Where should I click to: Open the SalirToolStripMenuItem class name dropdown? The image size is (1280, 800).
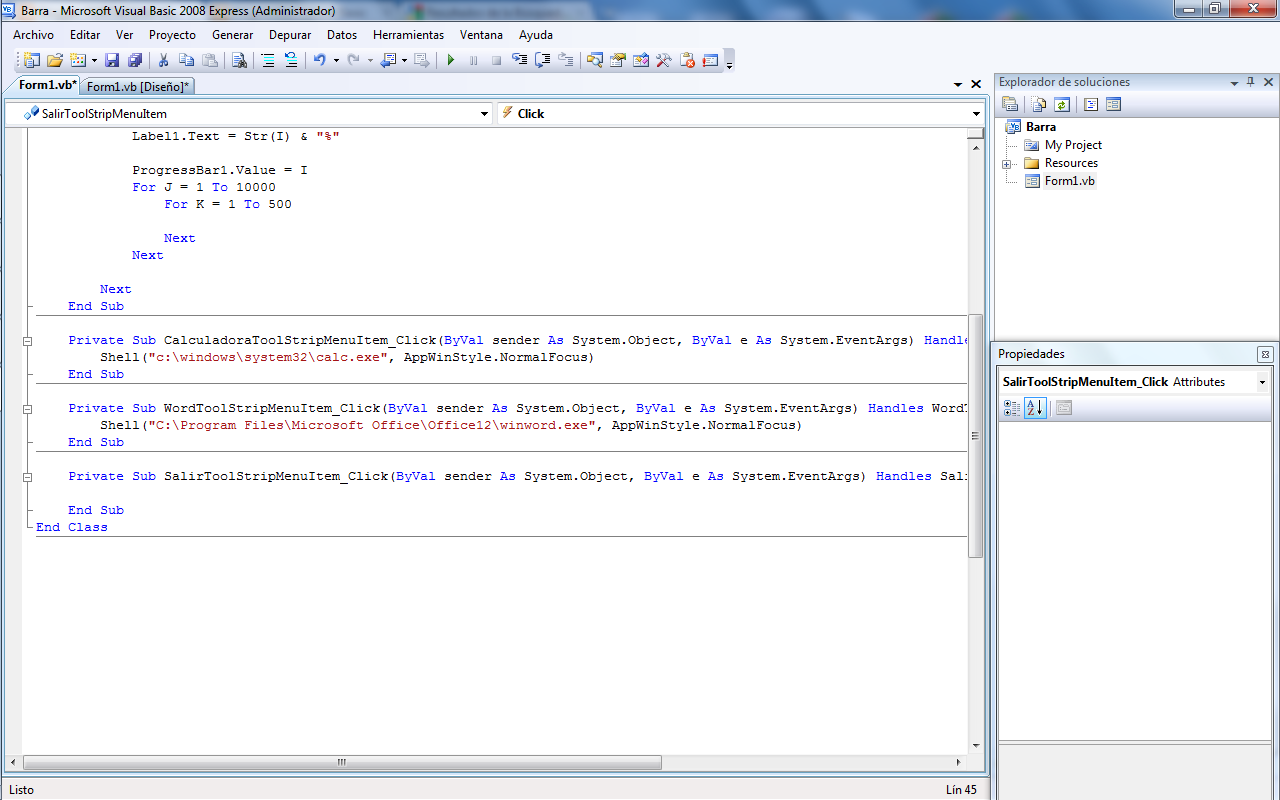[x=485, y=114]
